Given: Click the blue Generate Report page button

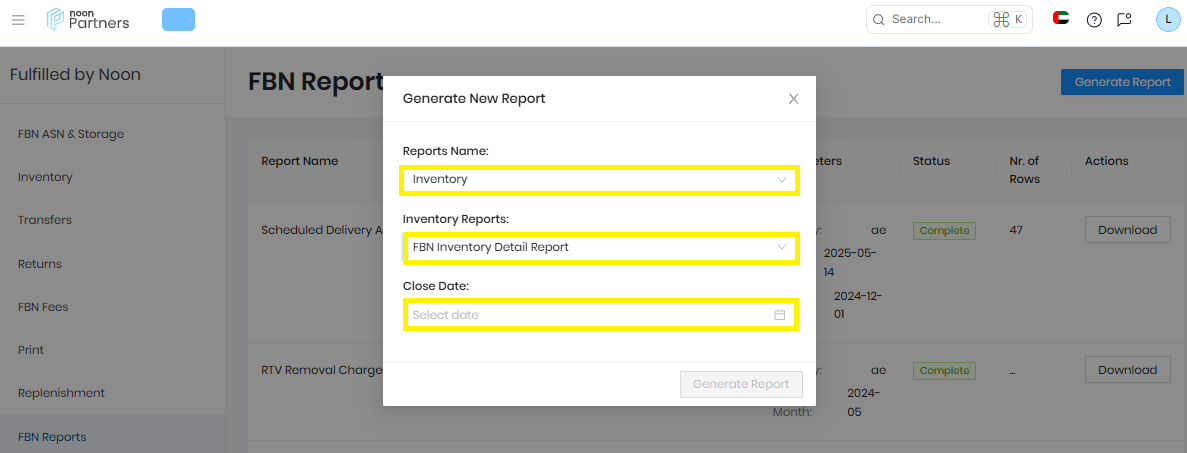Looking at the screenshot, I should tap(1123, 82).
